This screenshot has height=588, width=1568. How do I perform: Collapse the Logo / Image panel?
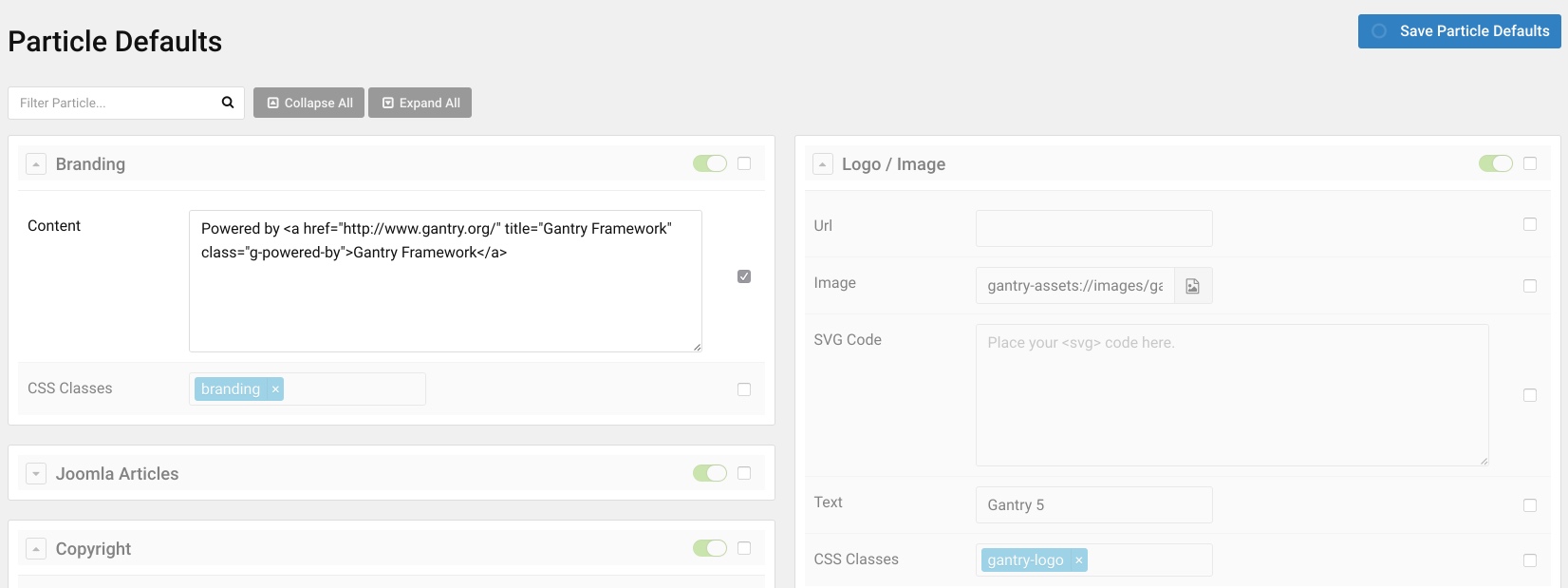[822, 164]
